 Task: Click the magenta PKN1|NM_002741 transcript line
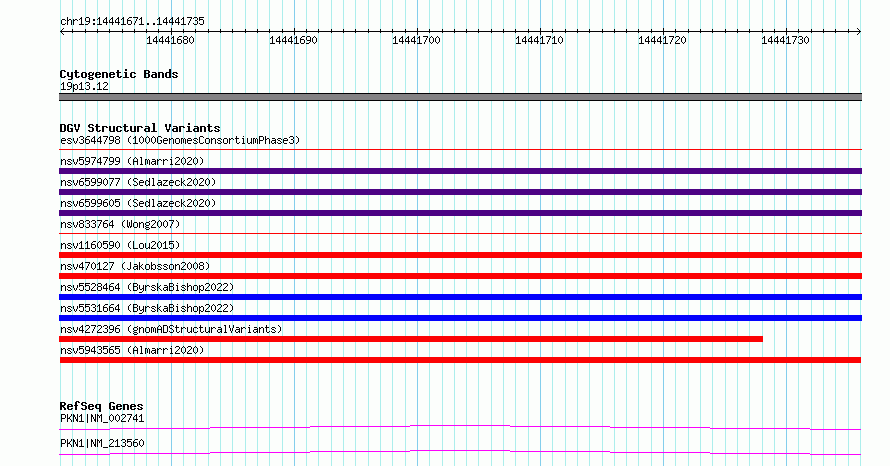click(460, 427)
